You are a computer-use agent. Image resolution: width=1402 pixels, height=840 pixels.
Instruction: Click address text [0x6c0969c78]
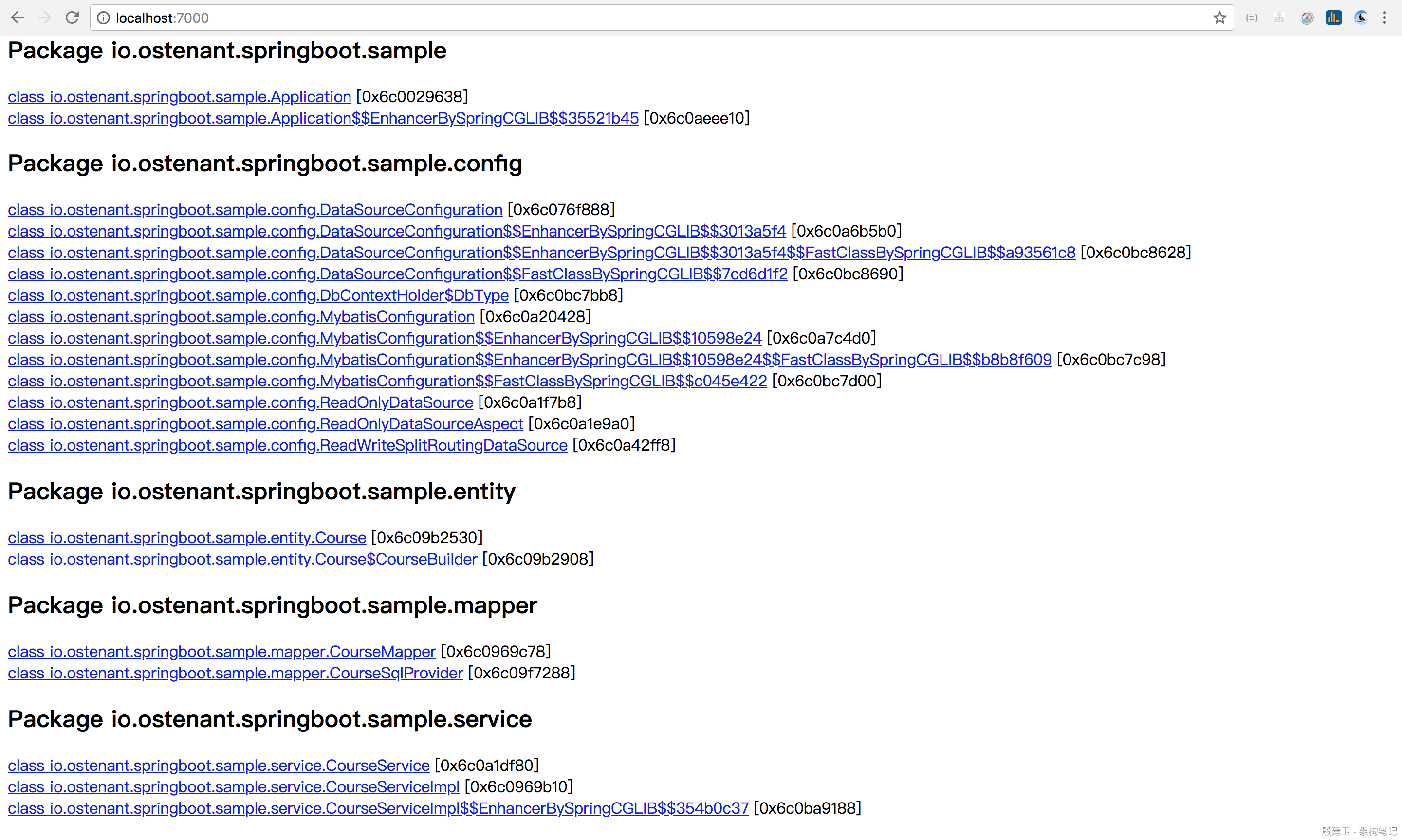(x=495, y=652)
